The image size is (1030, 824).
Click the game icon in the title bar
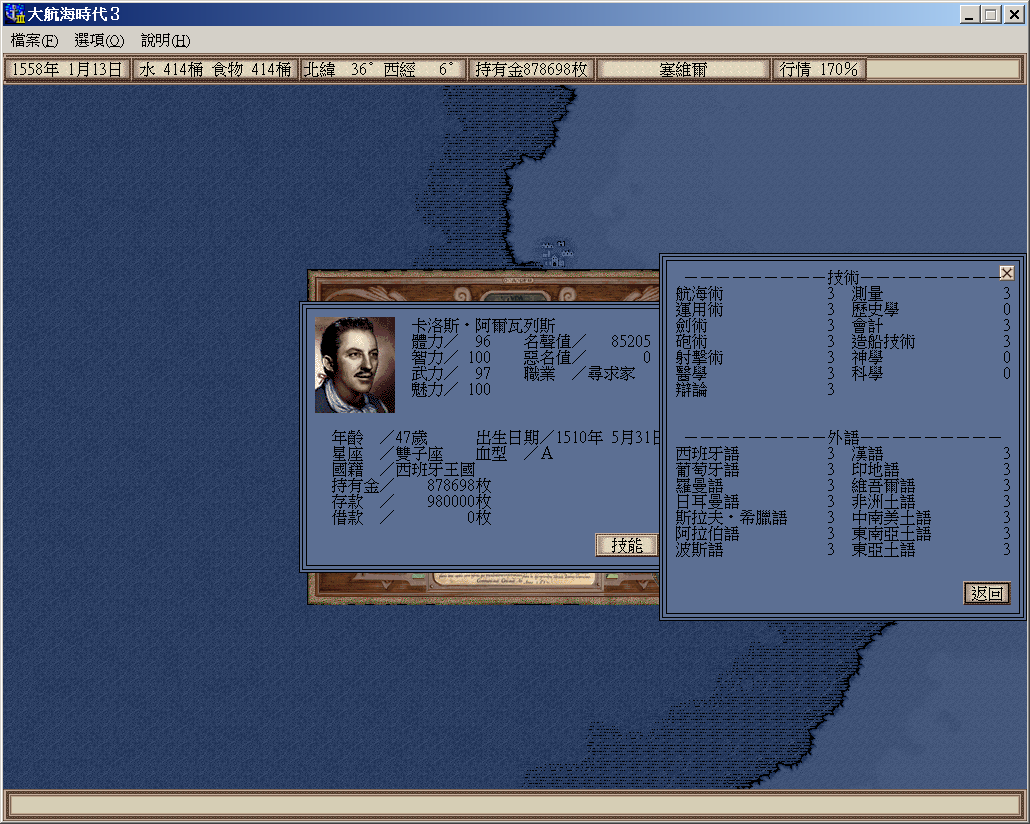[15, 14]
